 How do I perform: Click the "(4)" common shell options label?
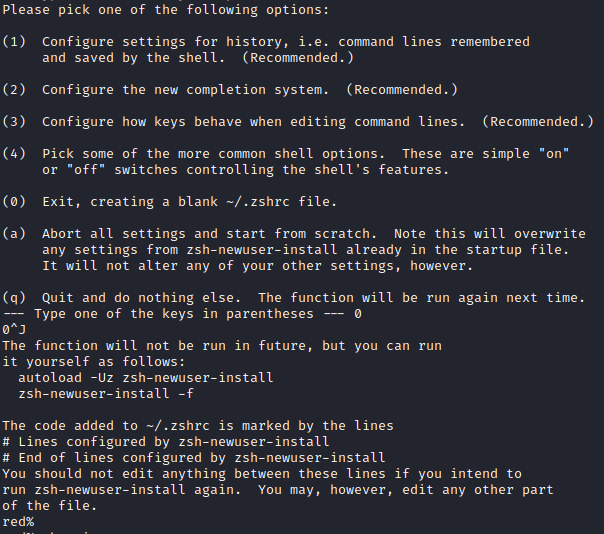click(14, 154)
